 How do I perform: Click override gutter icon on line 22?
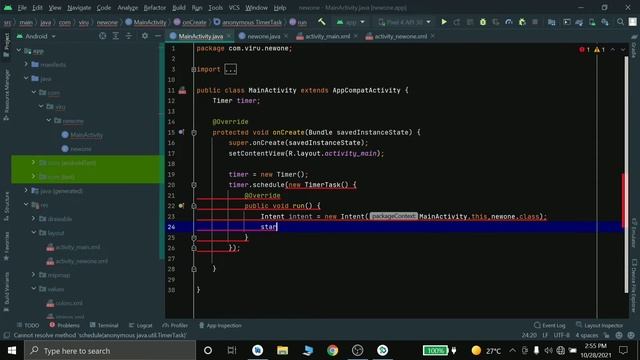click(181, 206)
